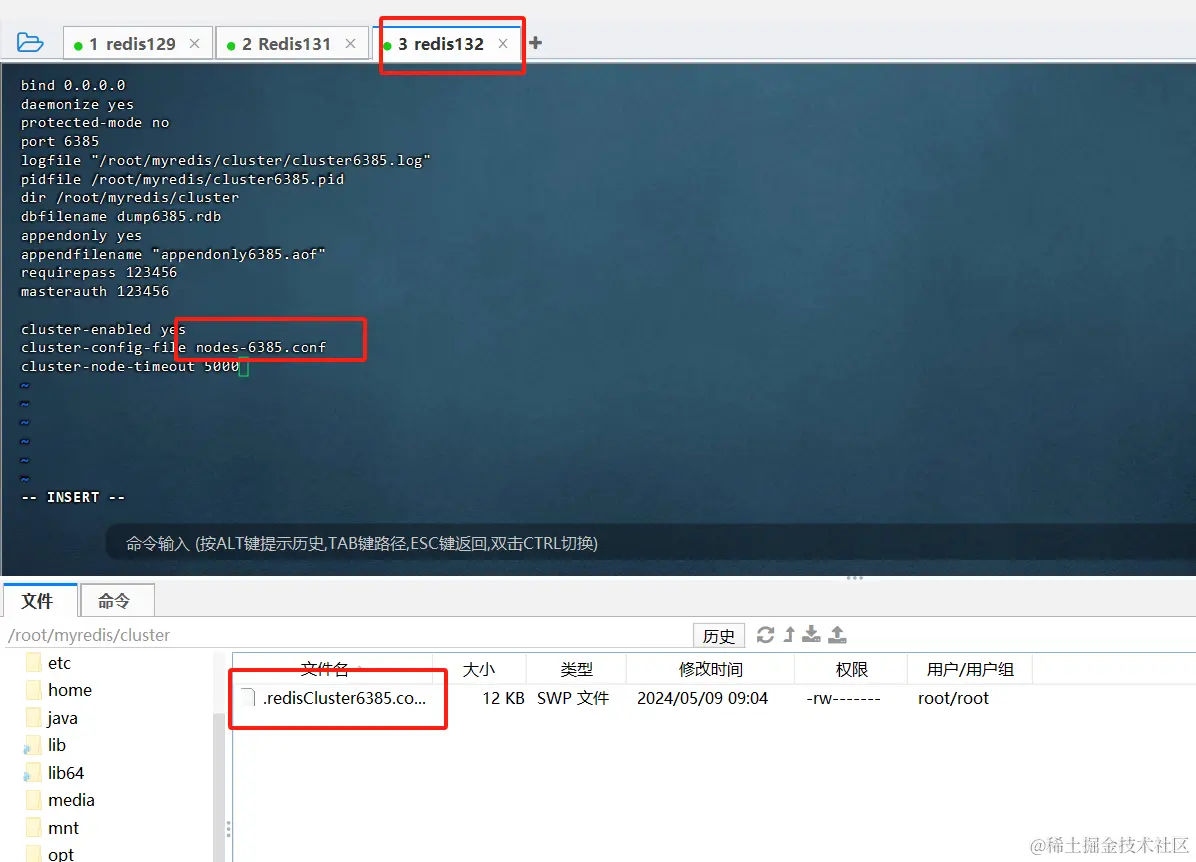Sort by 修改时间 column header
Image resolution: width=1196 pixels, height=862 pixels.
click(x=710, y=669)
